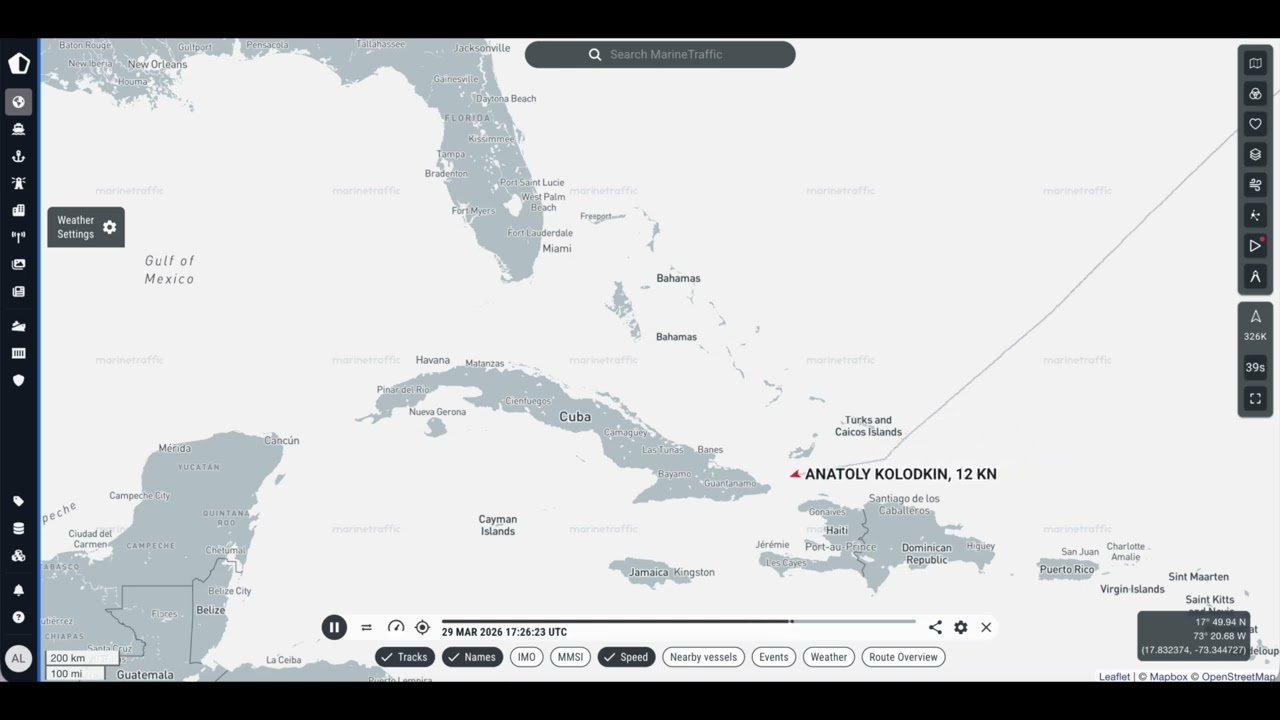Open the map type icon in right toolbar

(x=1255, y=63)
